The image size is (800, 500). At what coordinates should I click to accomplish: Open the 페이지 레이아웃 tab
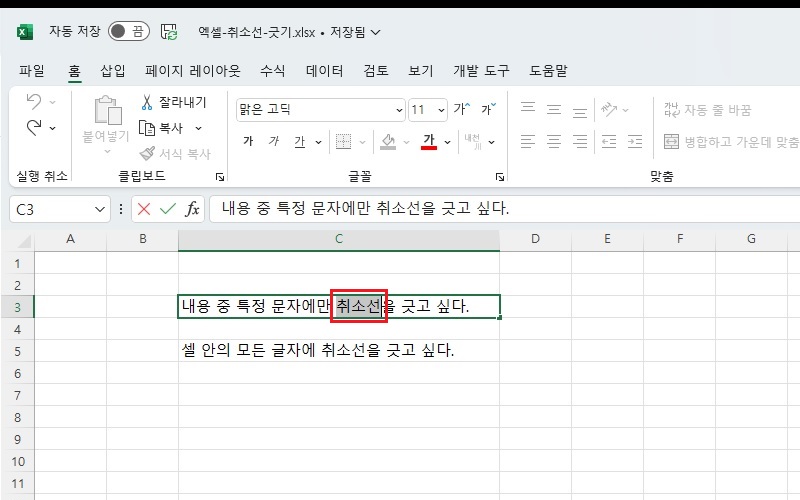[192, 70]
